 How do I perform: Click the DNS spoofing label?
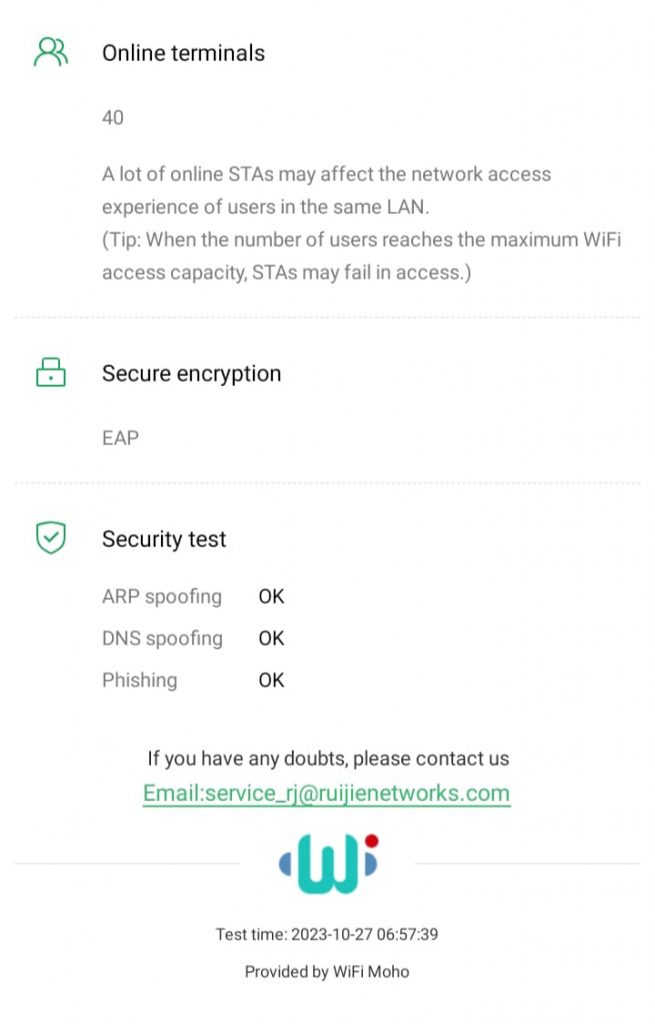coord(162,638)
